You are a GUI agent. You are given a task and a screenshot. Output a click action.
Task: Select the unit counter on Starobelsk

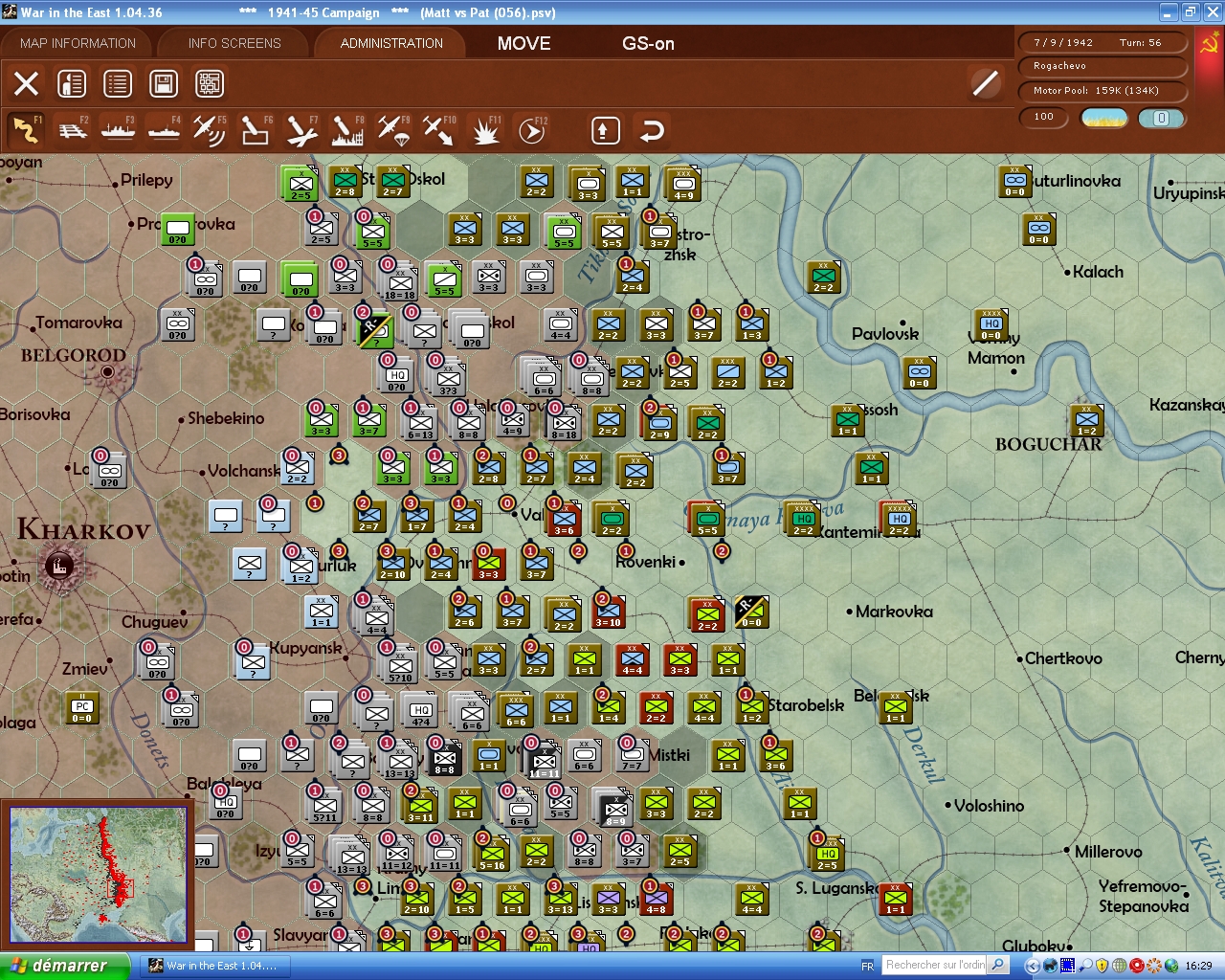coord(751,707)
